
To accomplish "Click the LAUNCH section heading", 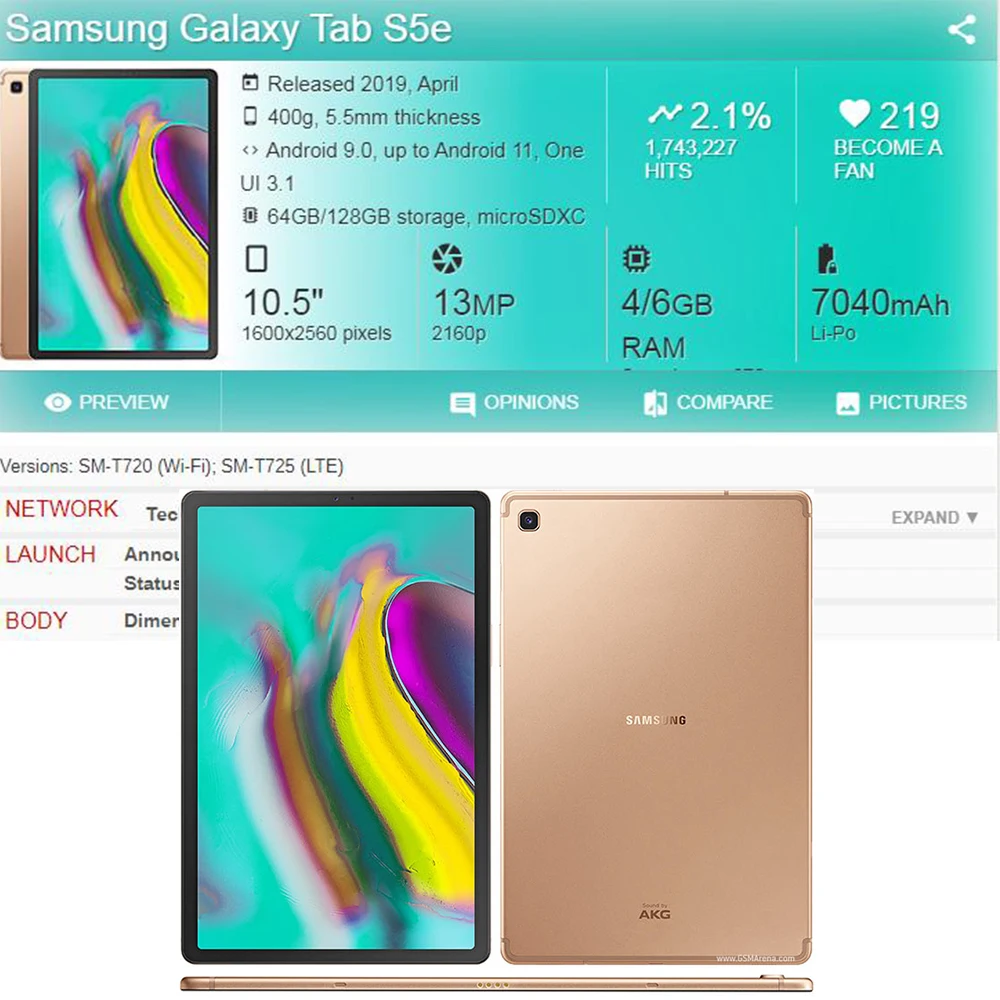I will 50,554.
